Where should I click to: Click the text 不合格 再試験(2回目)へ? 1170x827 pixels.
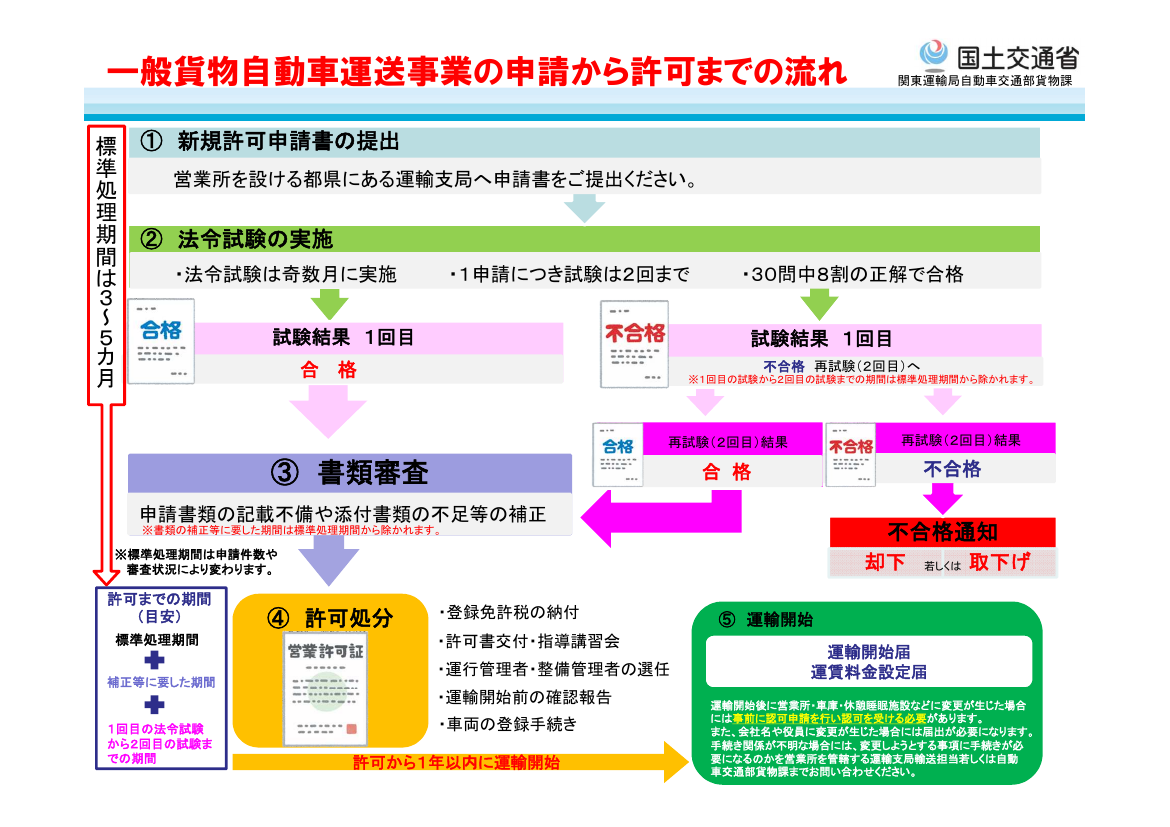click(842, 366)
